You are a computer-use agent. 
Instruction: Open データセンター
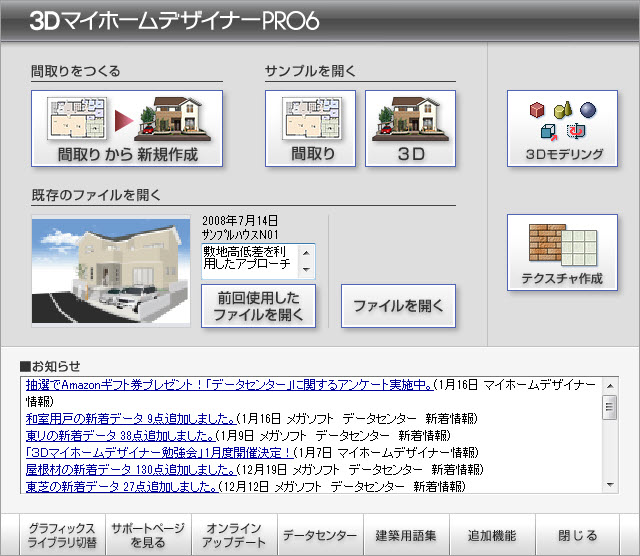click(x=320, y=535)
